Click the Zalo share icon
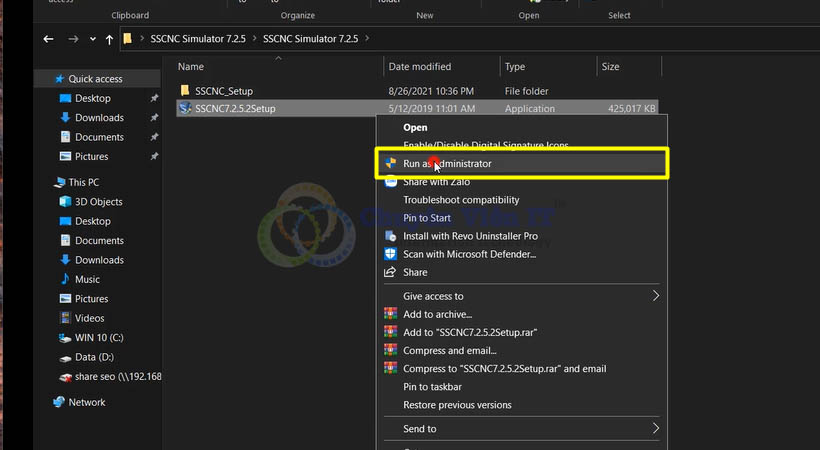This screenshot has width=820, height=450. tap(390, 182)
